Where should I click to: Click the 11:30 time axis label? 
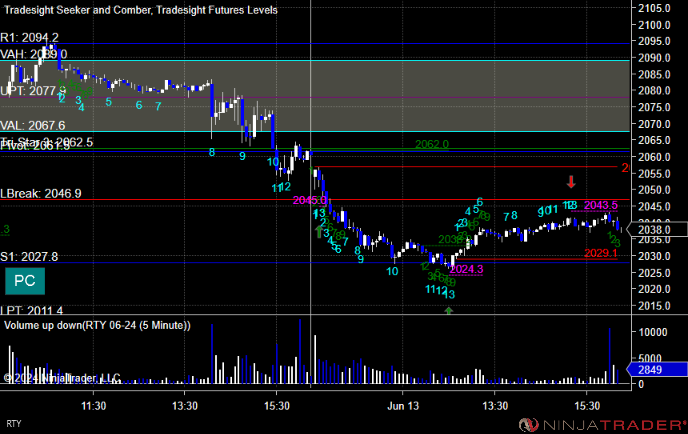[x=93, y=406]
